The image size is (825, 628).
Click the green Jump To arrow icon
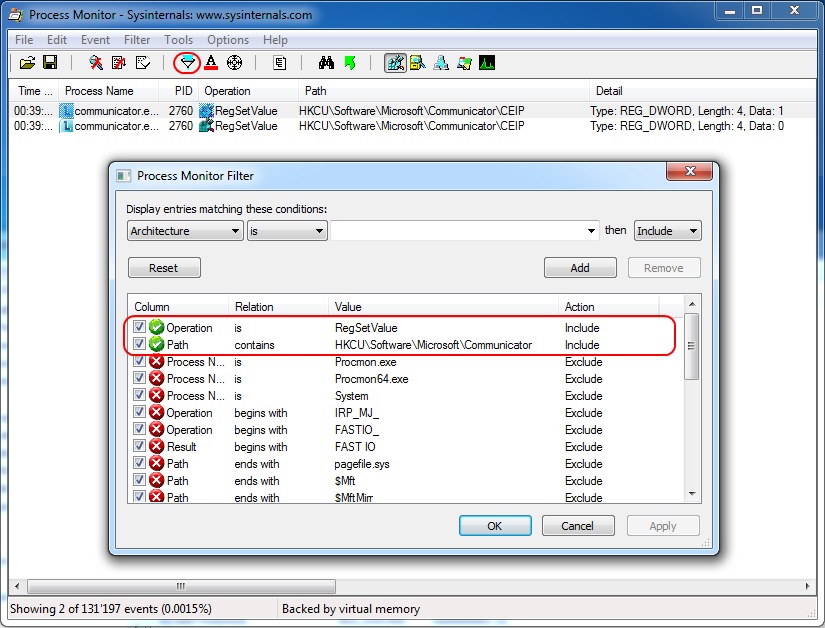coord(350,63)
